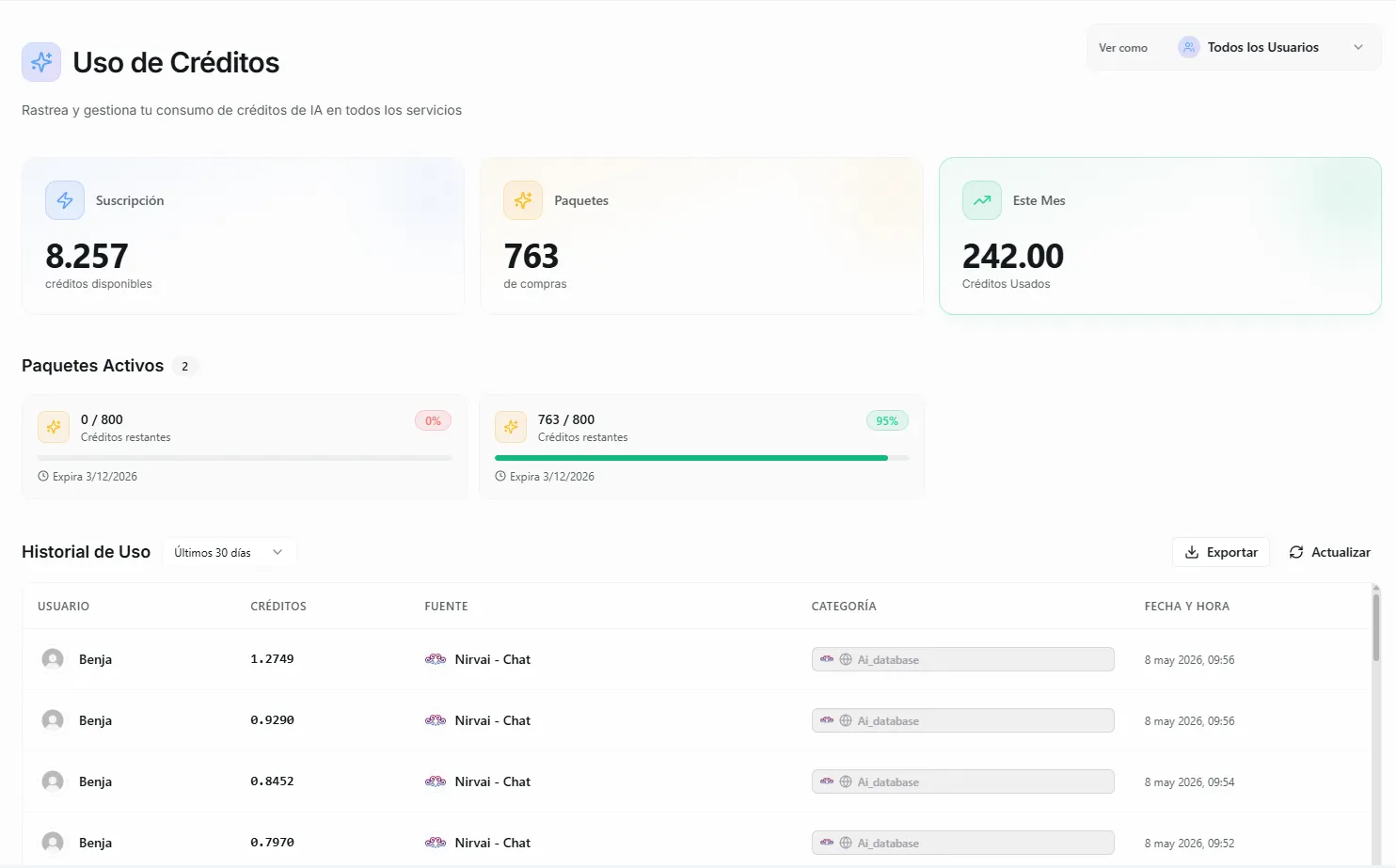Open the Últimos 30 días period dropdown
This screenshot has height=868, width=1396.
(x=230, y=552)
